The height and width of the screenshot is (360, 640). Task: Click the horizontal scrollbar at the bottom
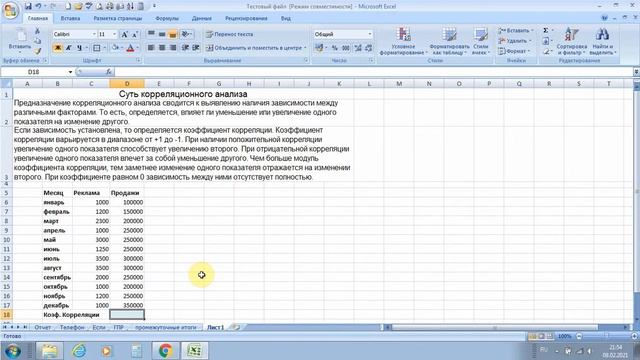[x=494, y=327]
